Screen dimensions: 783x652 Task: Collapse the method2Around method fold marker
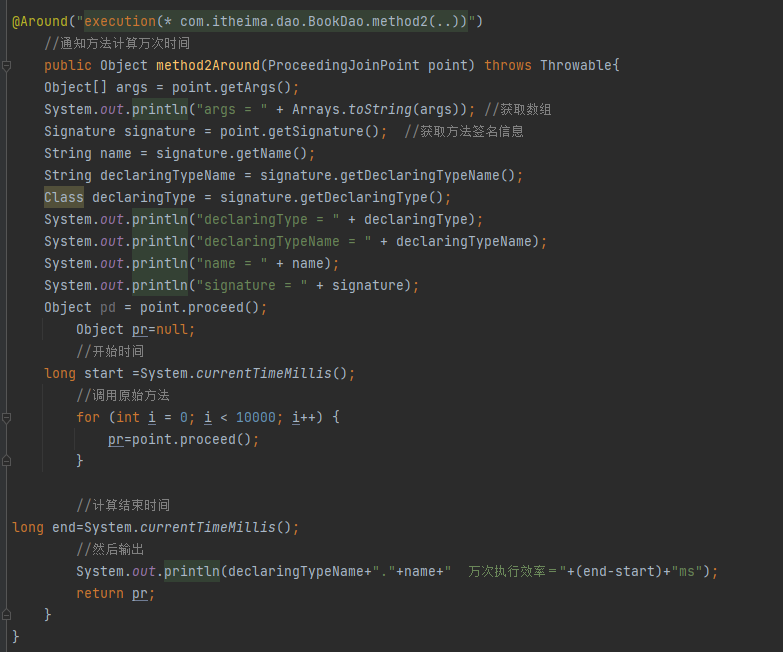(6, 65)
